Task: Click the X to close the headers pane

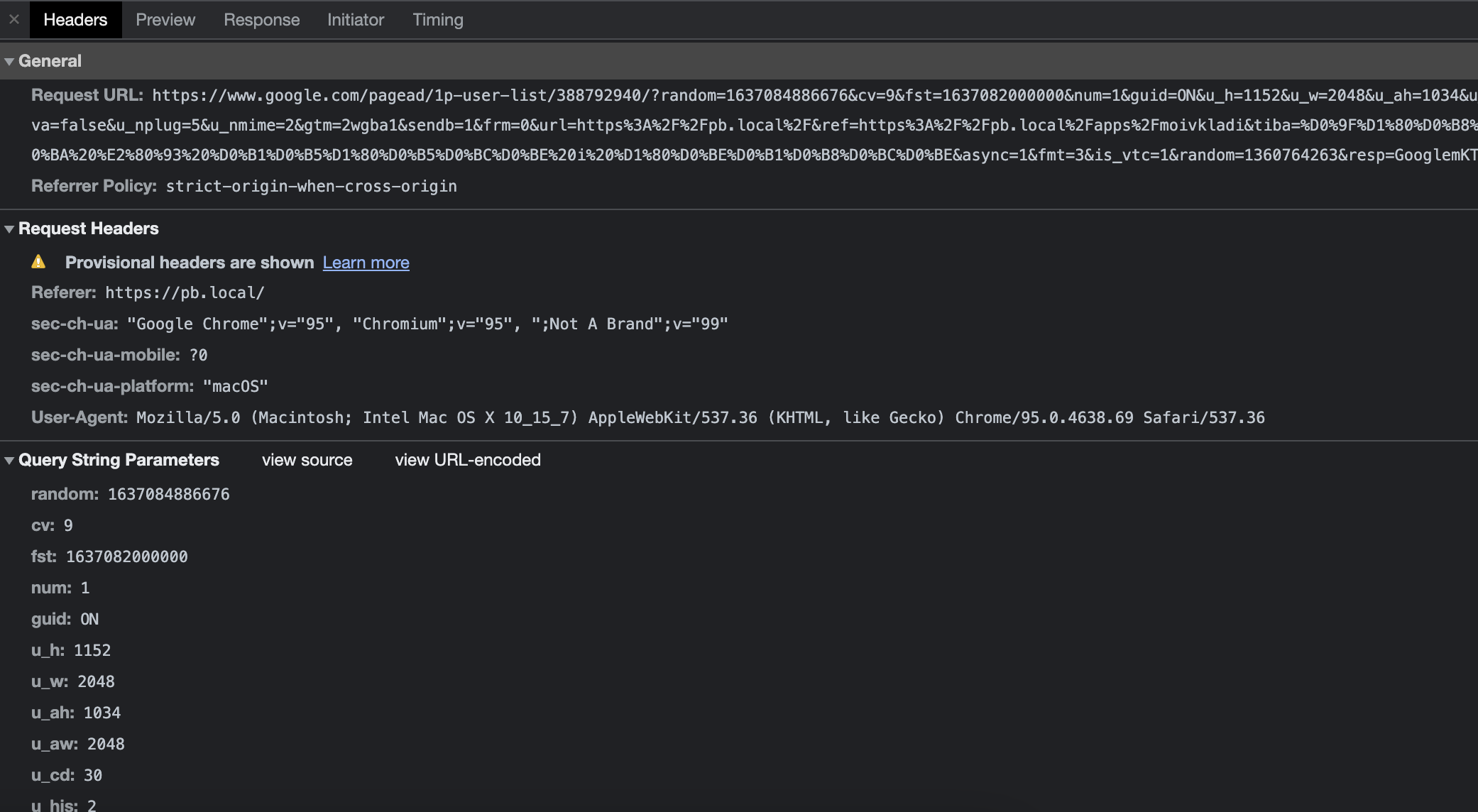Action: [x=13, y=19]
